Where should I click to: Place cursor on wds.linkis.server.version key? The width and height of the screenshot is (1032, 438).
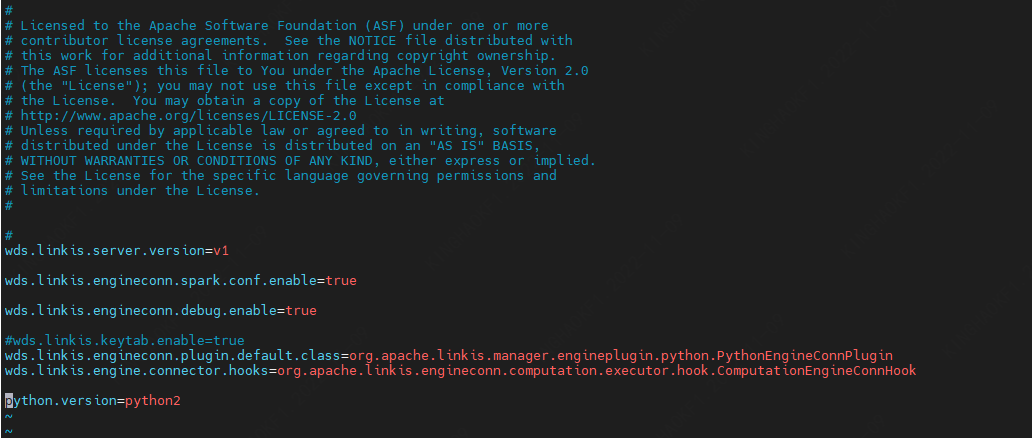pyautogui.click(x=104, y=249)
